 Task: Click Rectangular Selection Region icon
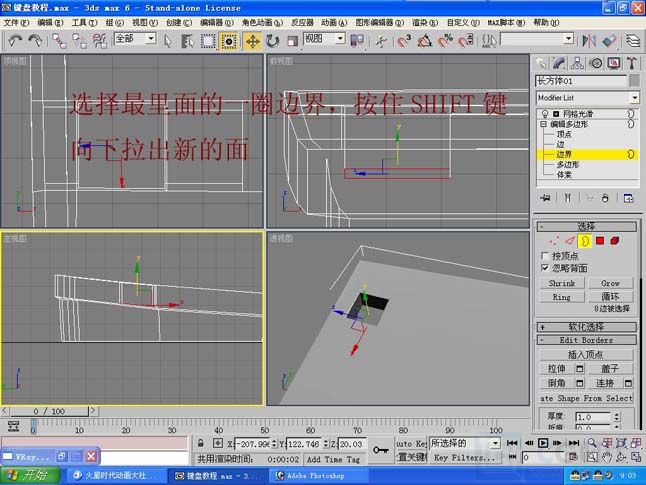(208, 41)
